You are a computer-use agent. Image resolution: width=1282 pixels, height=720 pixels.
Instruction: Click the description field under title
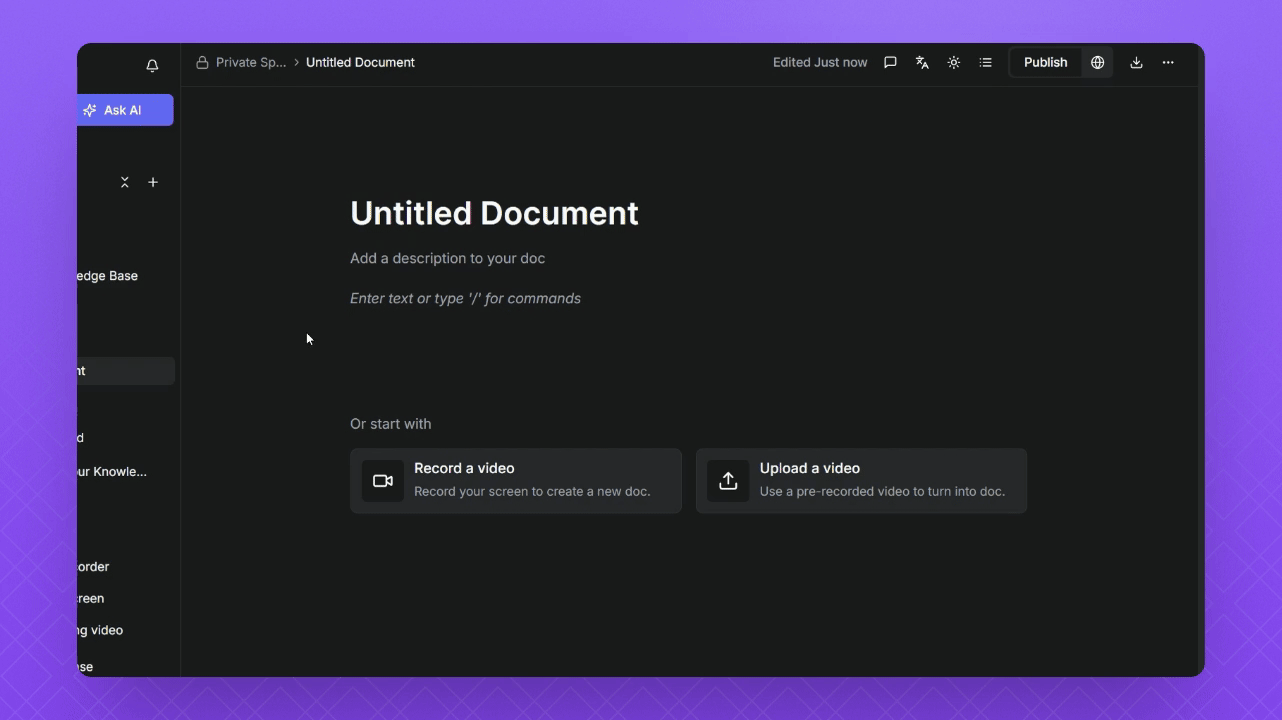[x=447, y=258]
